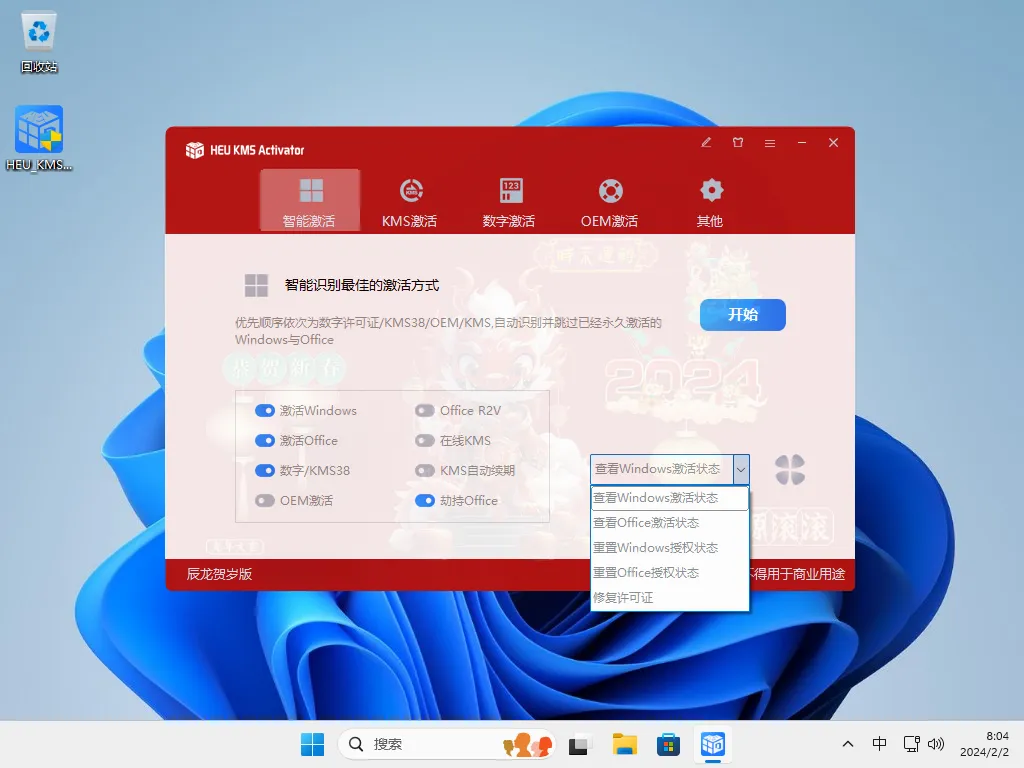The height and width of the screenshot is (768, 1024).
Task: Select 重置Office授权状态 option
Action: pyautogui.click(x=669, y=573)
